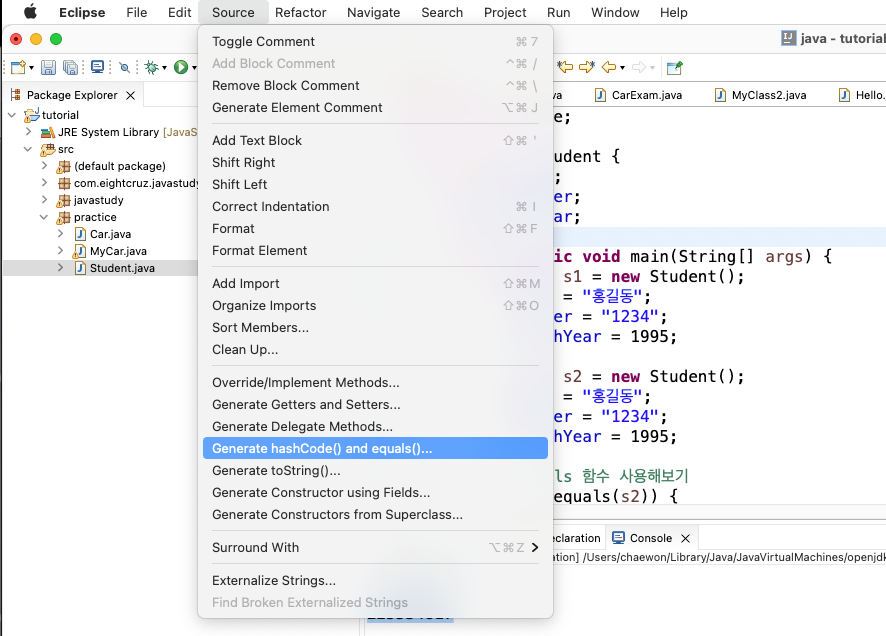The height and width of the screenshot is (636, 886).
Task: Open the Search menu
Action: (442, 12)
